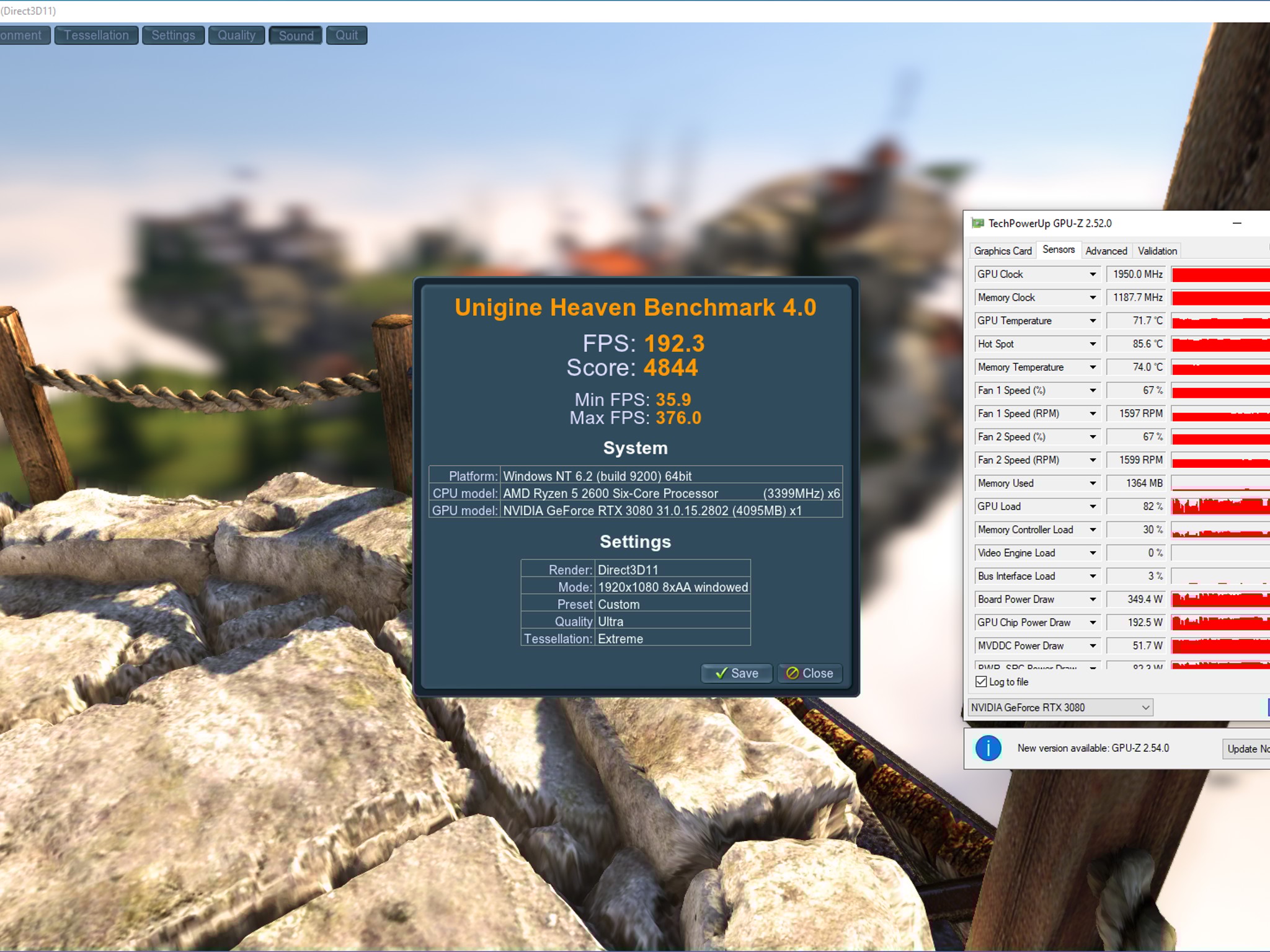Open NVIDIA GeForce RTX 3080 device selector

point(1060,707)
